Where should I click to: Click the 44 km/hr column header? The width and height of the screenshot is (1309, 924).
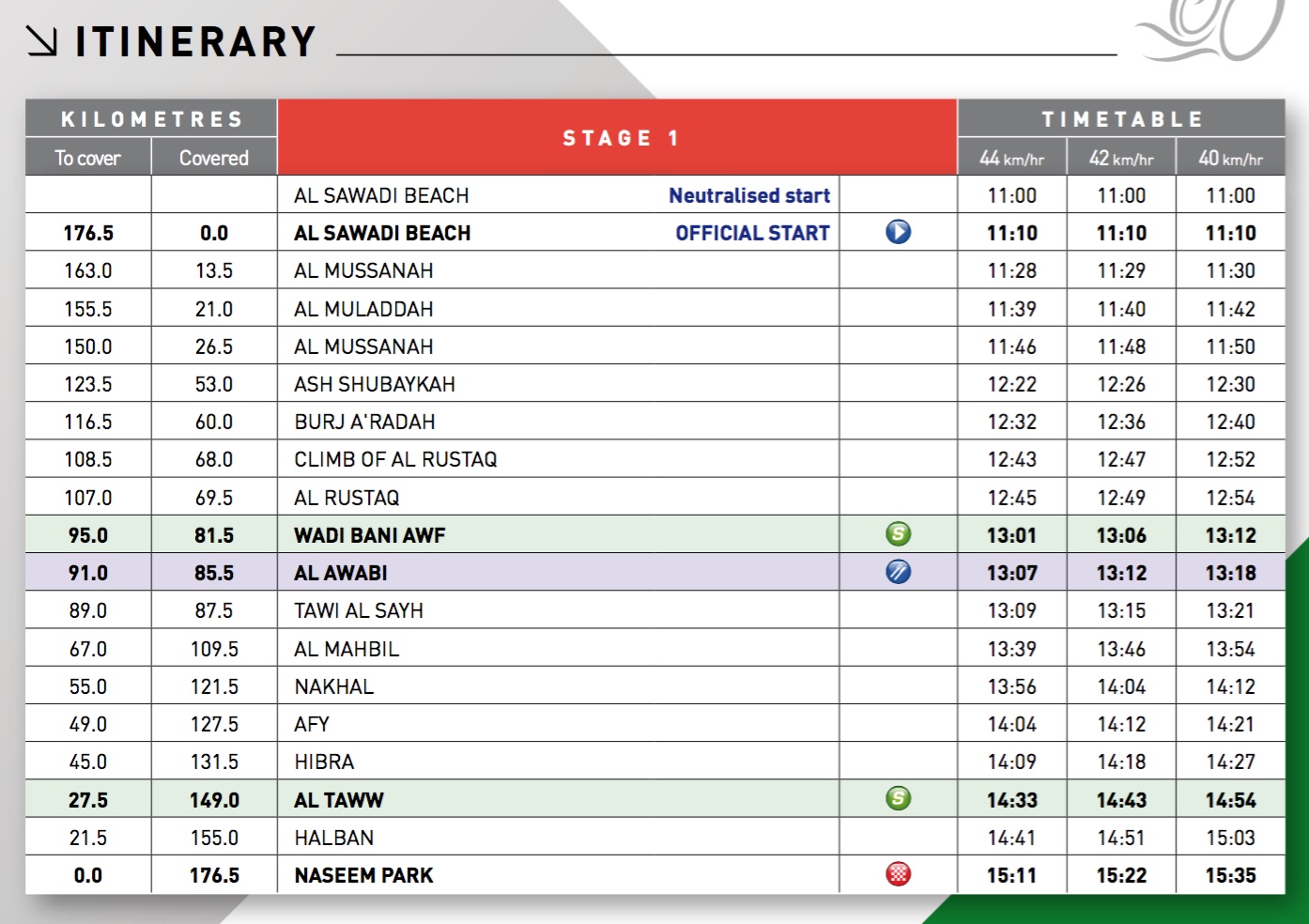1011,159
